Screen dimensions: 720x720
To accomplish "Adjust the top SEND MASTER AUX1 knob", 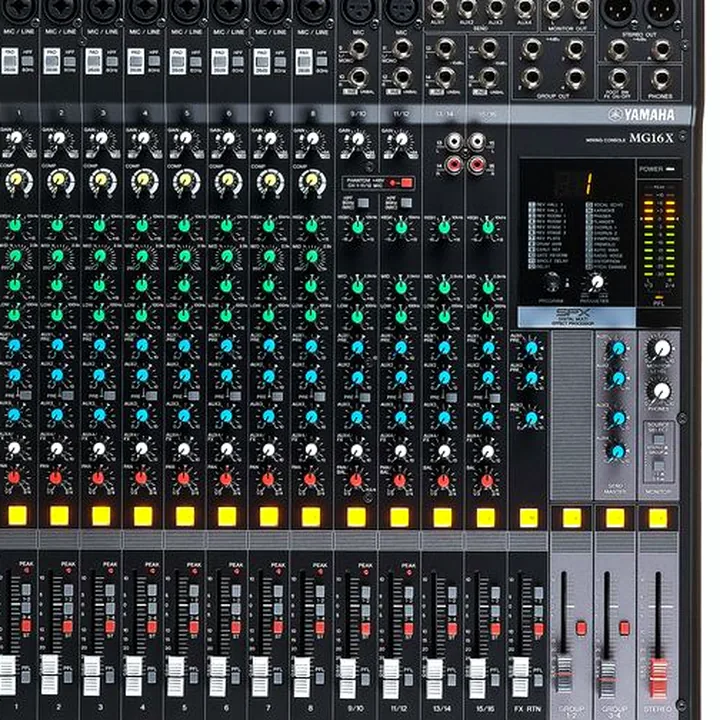I will 618,349.
